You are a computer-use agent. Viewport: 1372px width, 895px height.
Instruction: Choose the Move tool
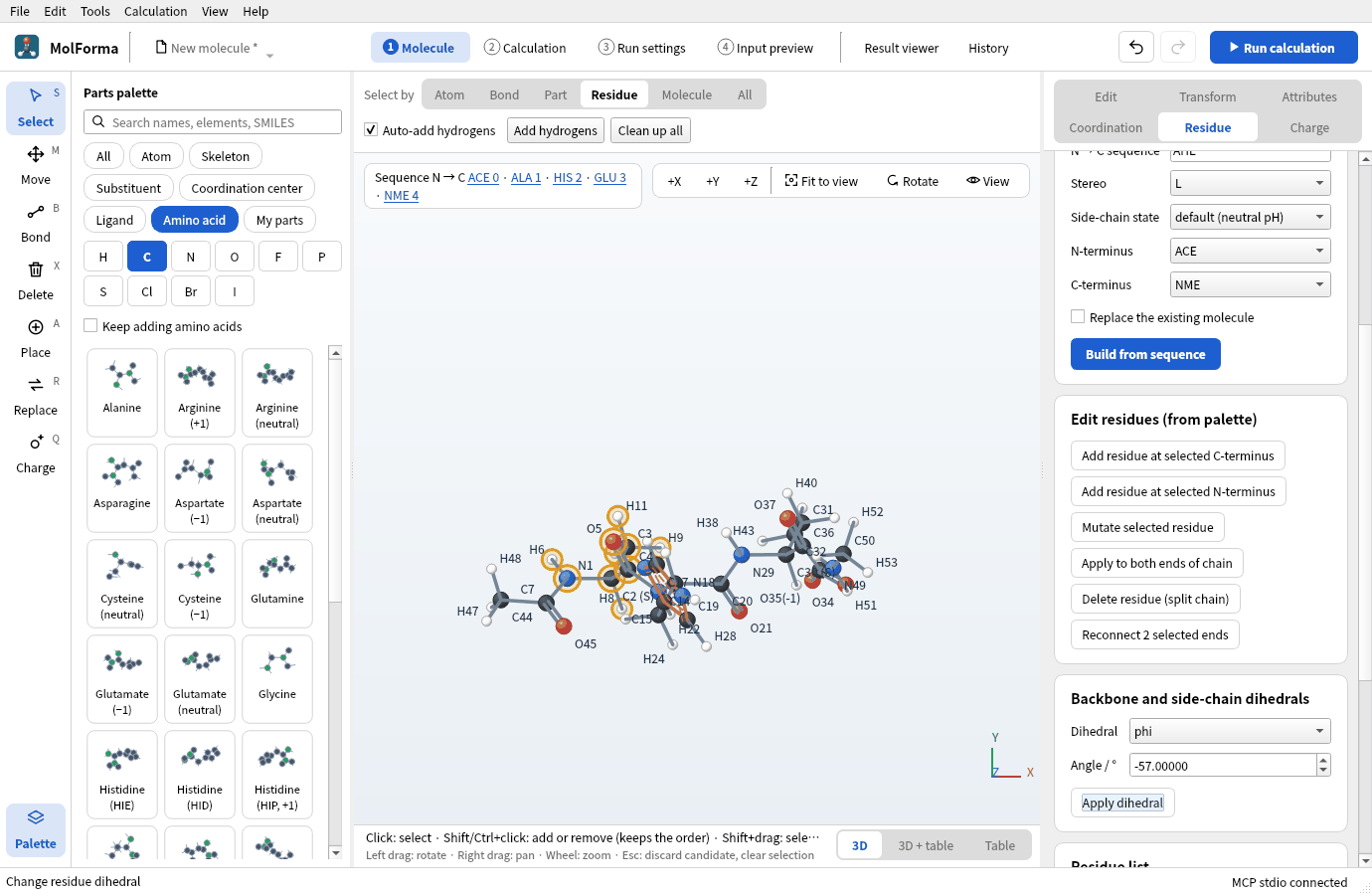(36, 166)
